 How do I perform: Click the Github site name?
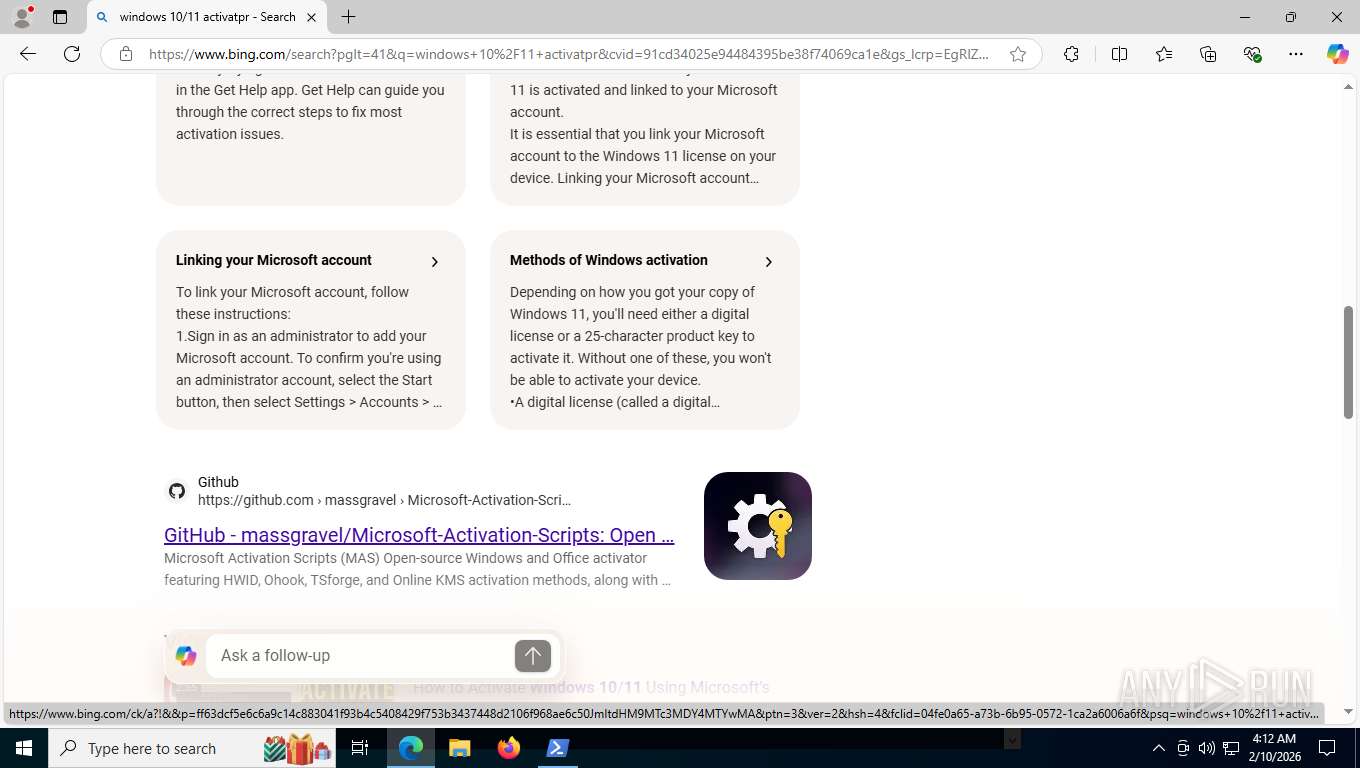point(218,482)
